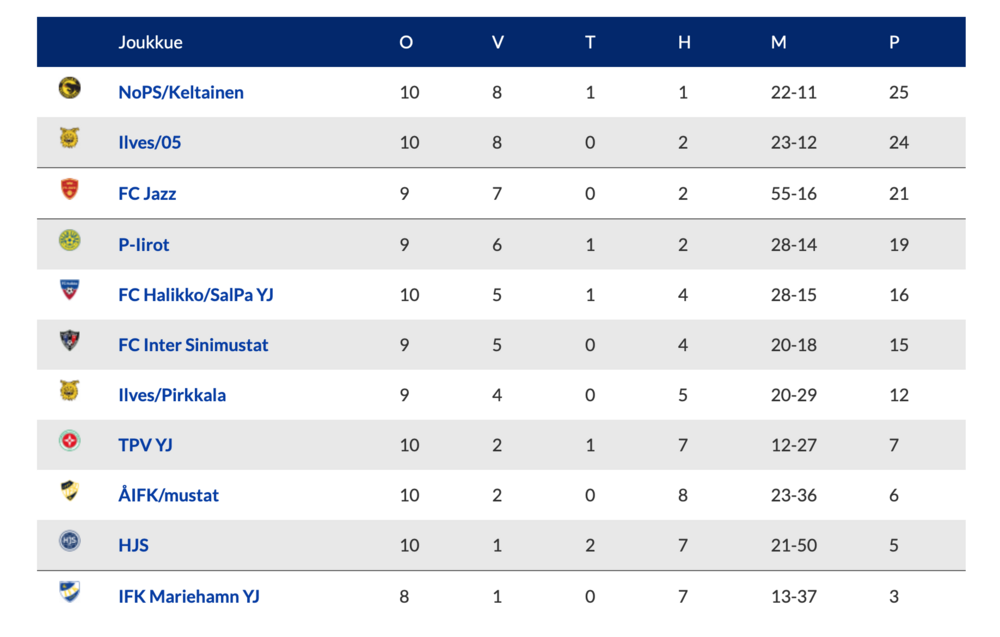Click the Ilves/Pirkkala lynx logo
1000x637 pixels.
70,390
